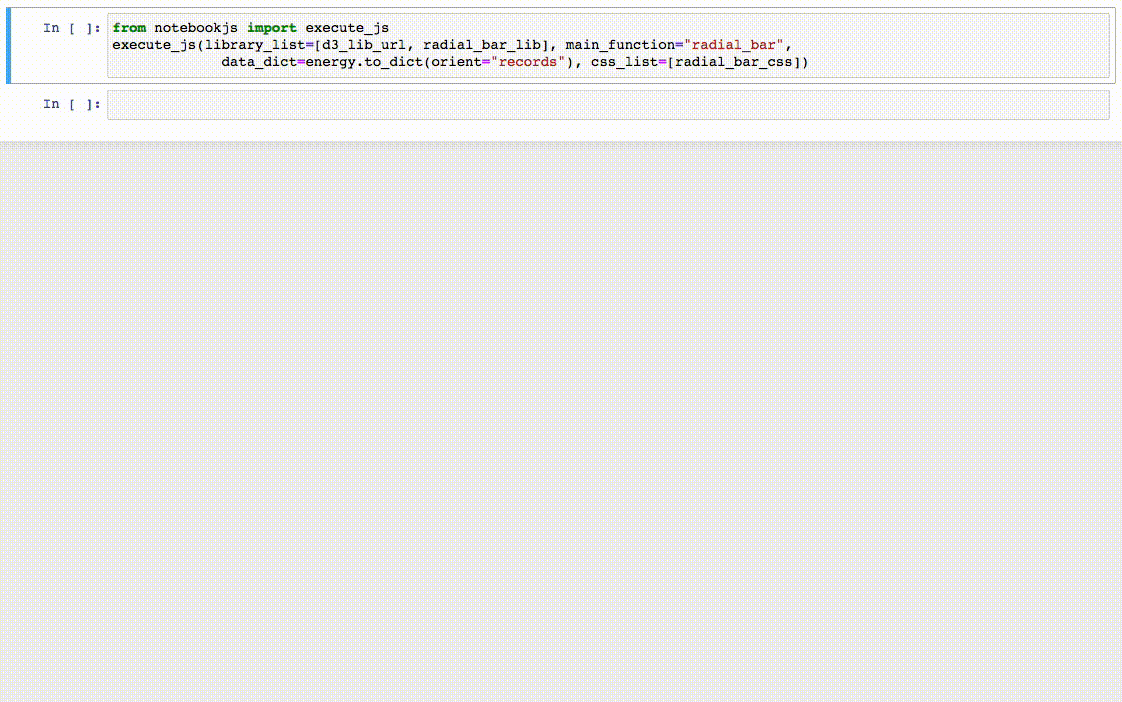Click radial_bar_css in the css_list argument
Viewport: 1122px width, 702px height.
[733, 62]
